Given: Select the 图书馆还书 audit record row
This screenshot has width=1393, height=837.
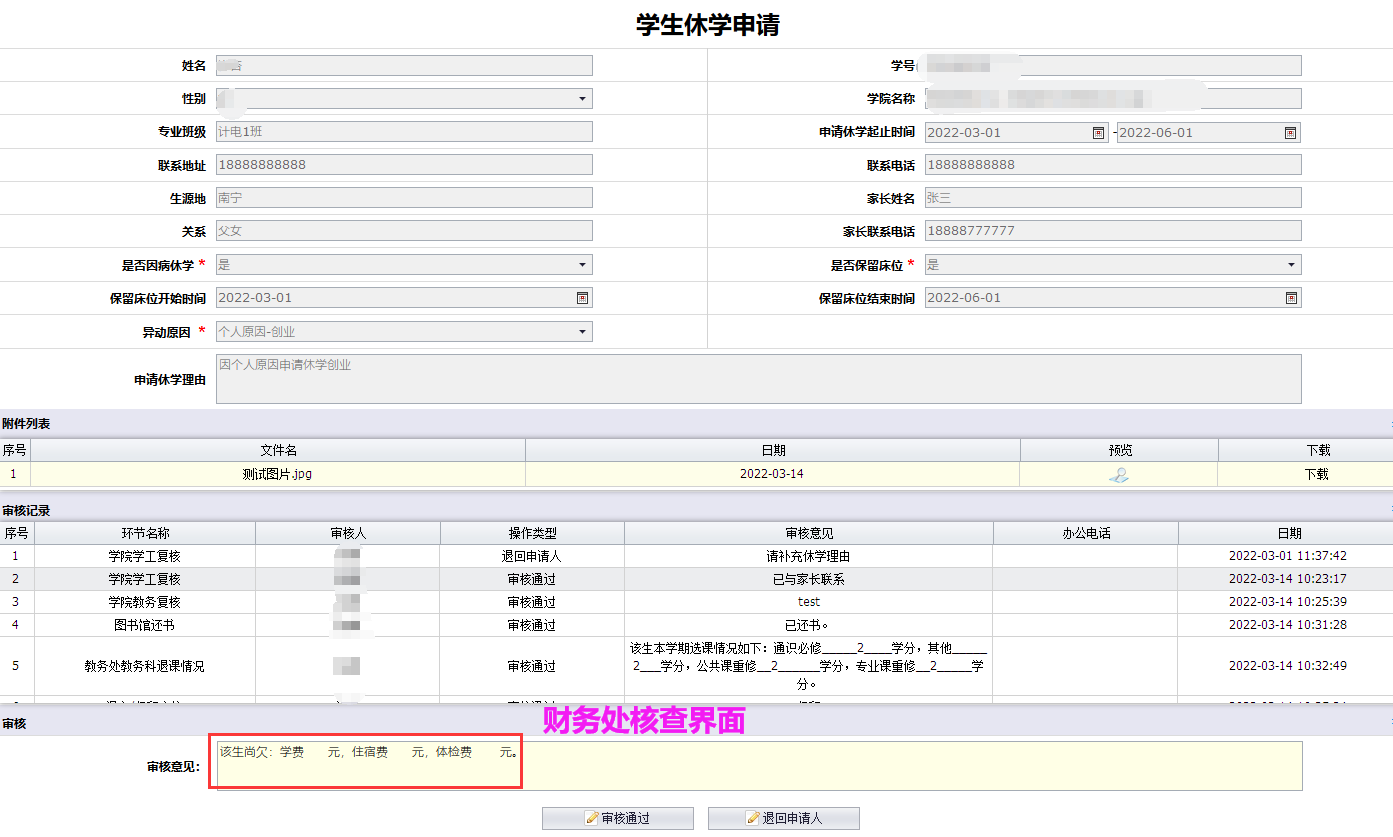Looking at the screenshot, I should click(145, 625).
